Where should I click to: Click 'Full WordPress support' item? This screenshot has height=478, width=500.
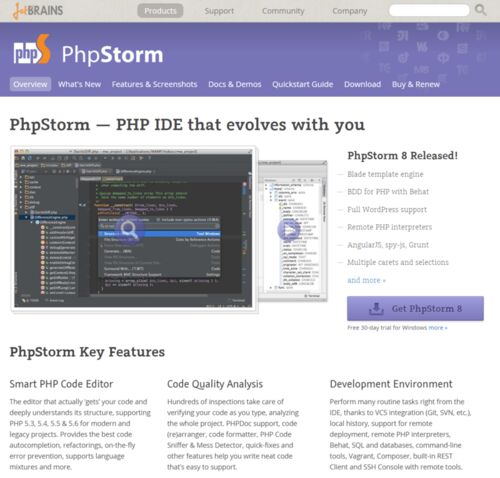(x=387, y=209)
